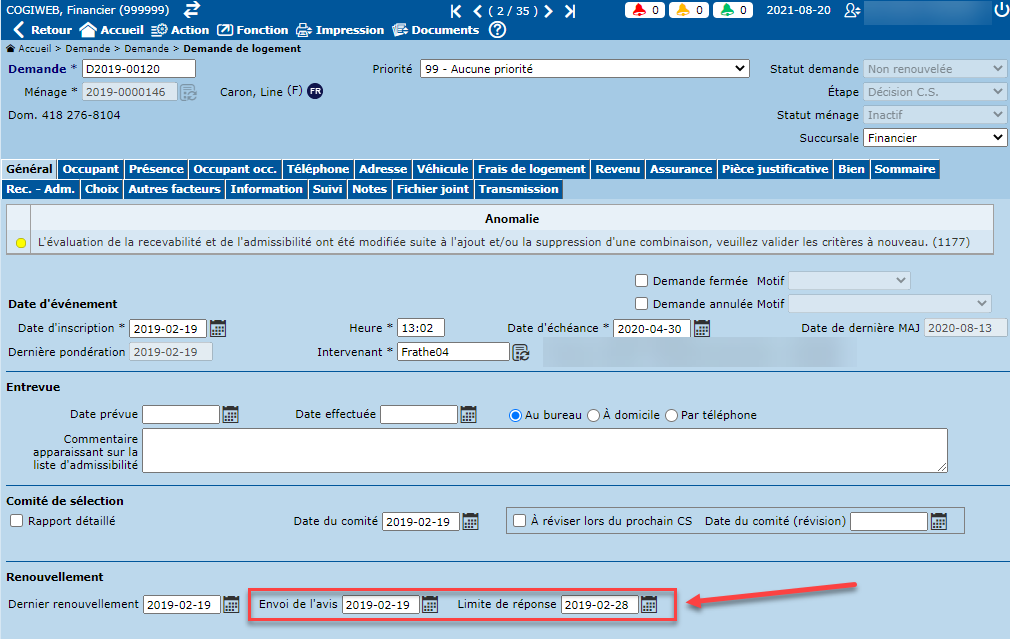The image size is (1010, 639).
Task: Open calendar for Date d'échéance
Action: pos(702,328)
